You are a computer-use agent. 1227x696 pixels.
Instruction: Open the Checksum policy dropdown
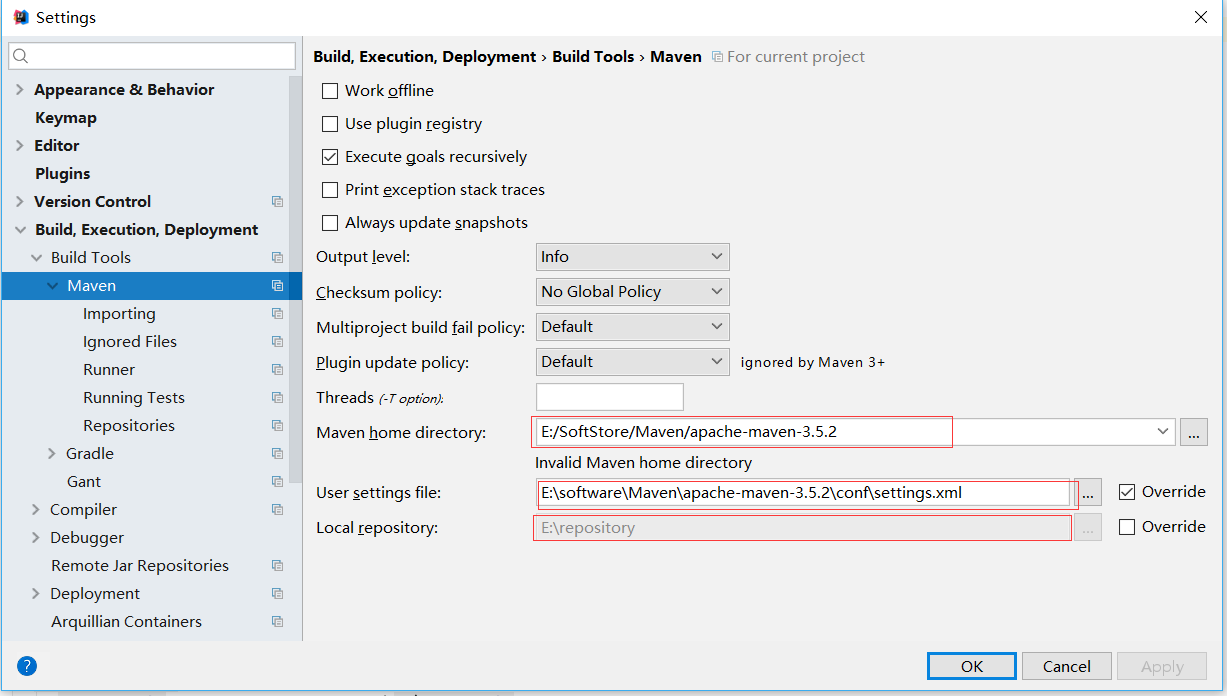click(x=633, y=292)
